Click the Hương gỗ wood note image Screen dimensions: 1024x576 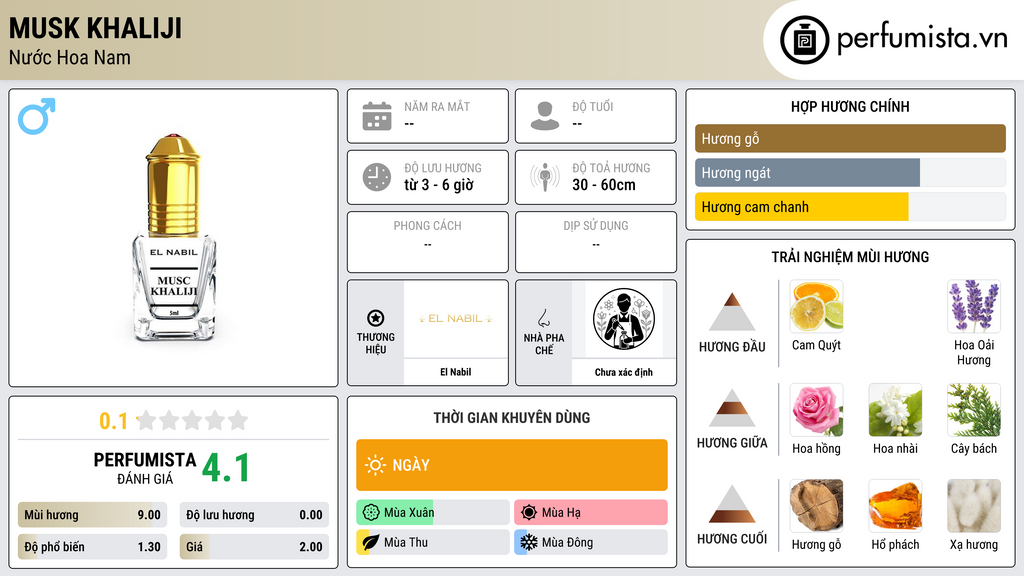(x=816, y=505)
